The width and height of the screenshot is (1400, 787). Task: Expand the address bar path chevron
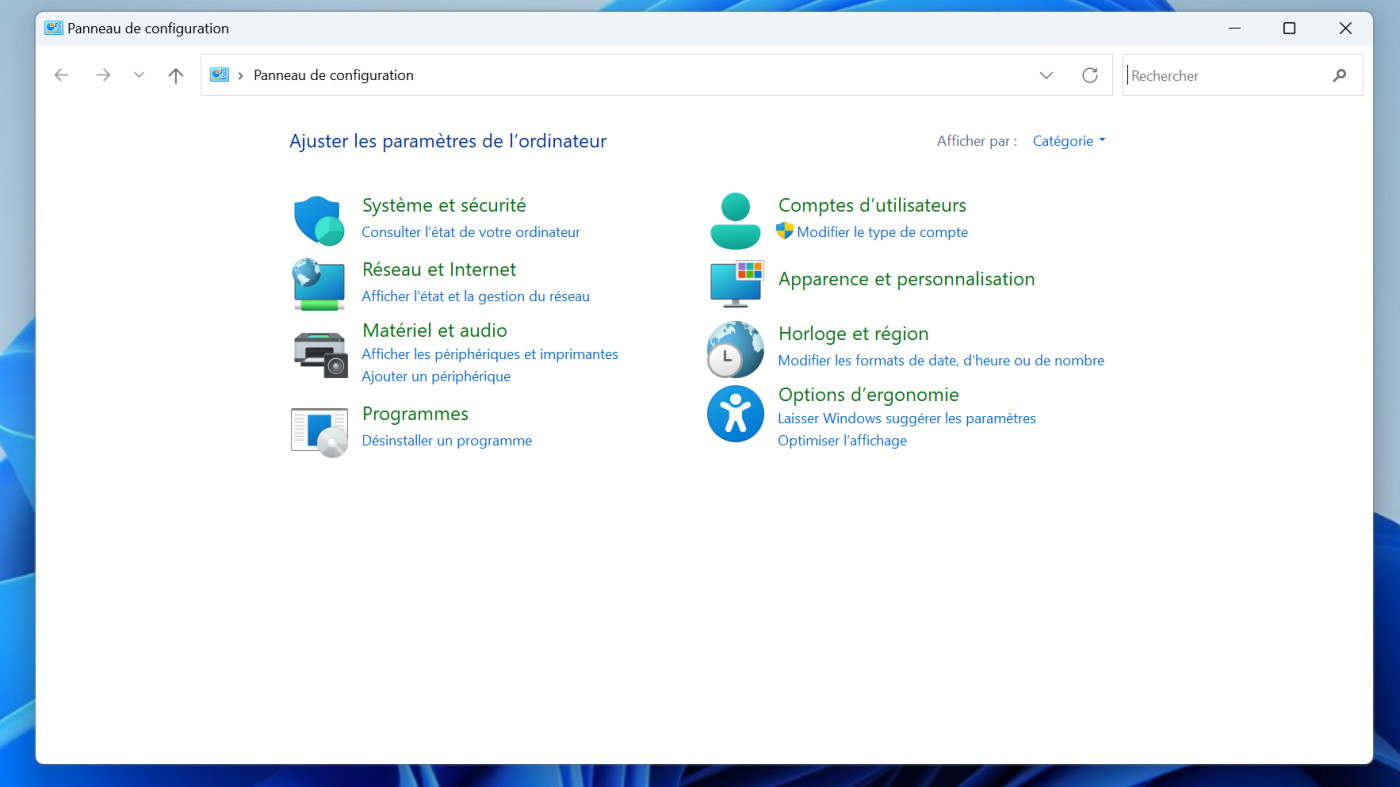(241, 75)
